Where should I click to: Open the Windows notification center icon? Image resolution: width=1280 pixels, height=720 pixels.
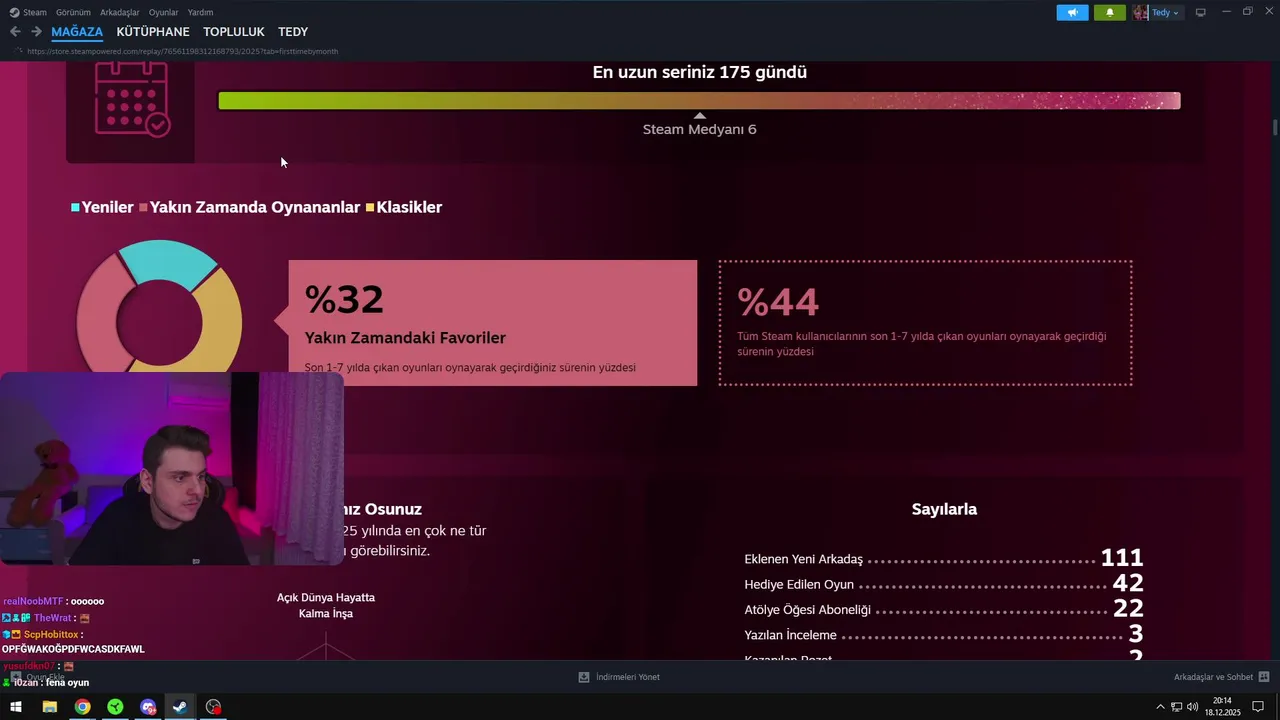(1258, 707)
